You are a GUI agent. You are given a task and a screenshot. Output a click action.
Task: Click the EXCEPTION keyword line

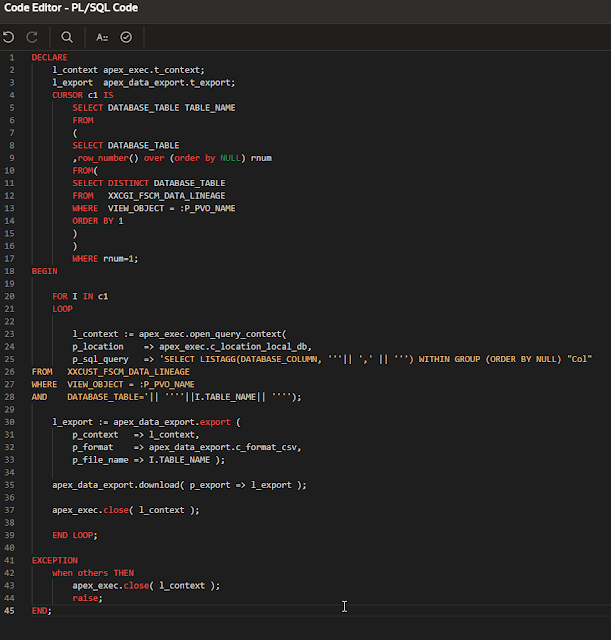pyautogui.click(x=55, y=560)
